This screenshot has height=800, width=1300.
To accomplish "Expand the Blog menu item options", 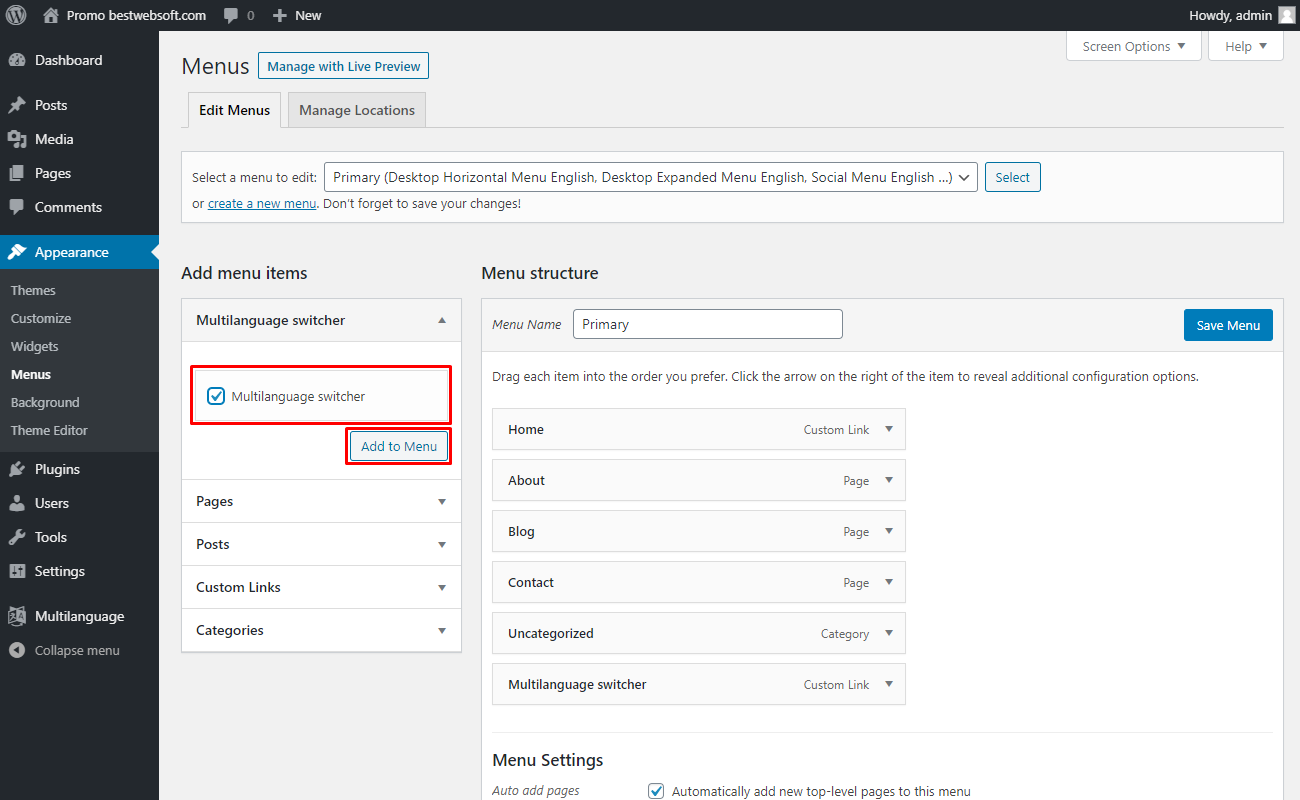I will coord(888,531).
